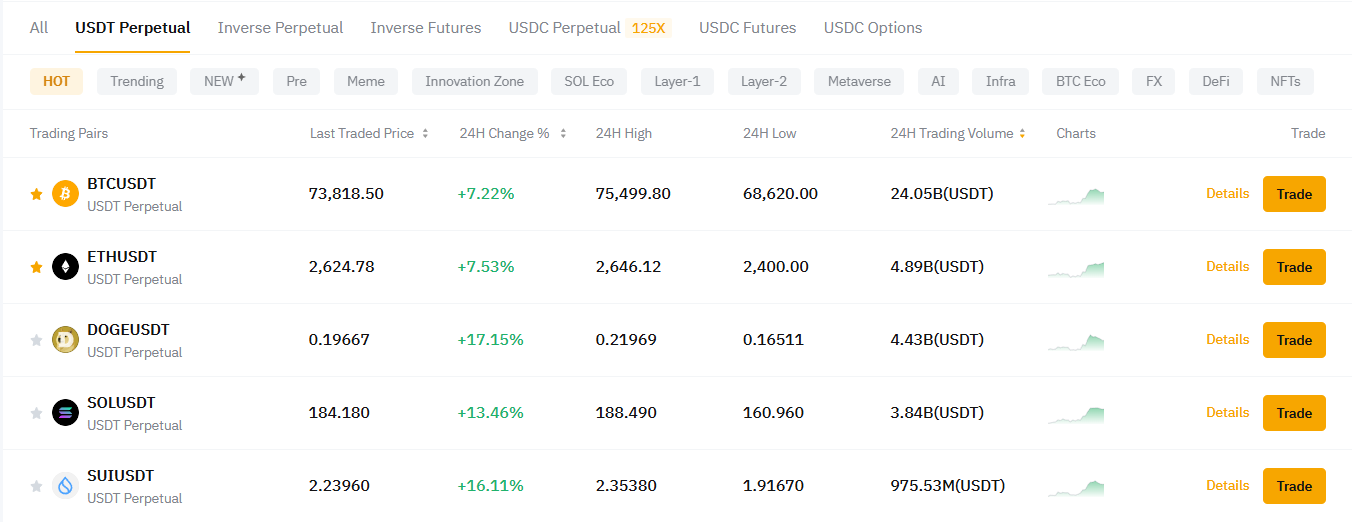Sort by 24H Trading Volume arrows
Screen dimensions: 1352x522
(x=1022, y=133)
